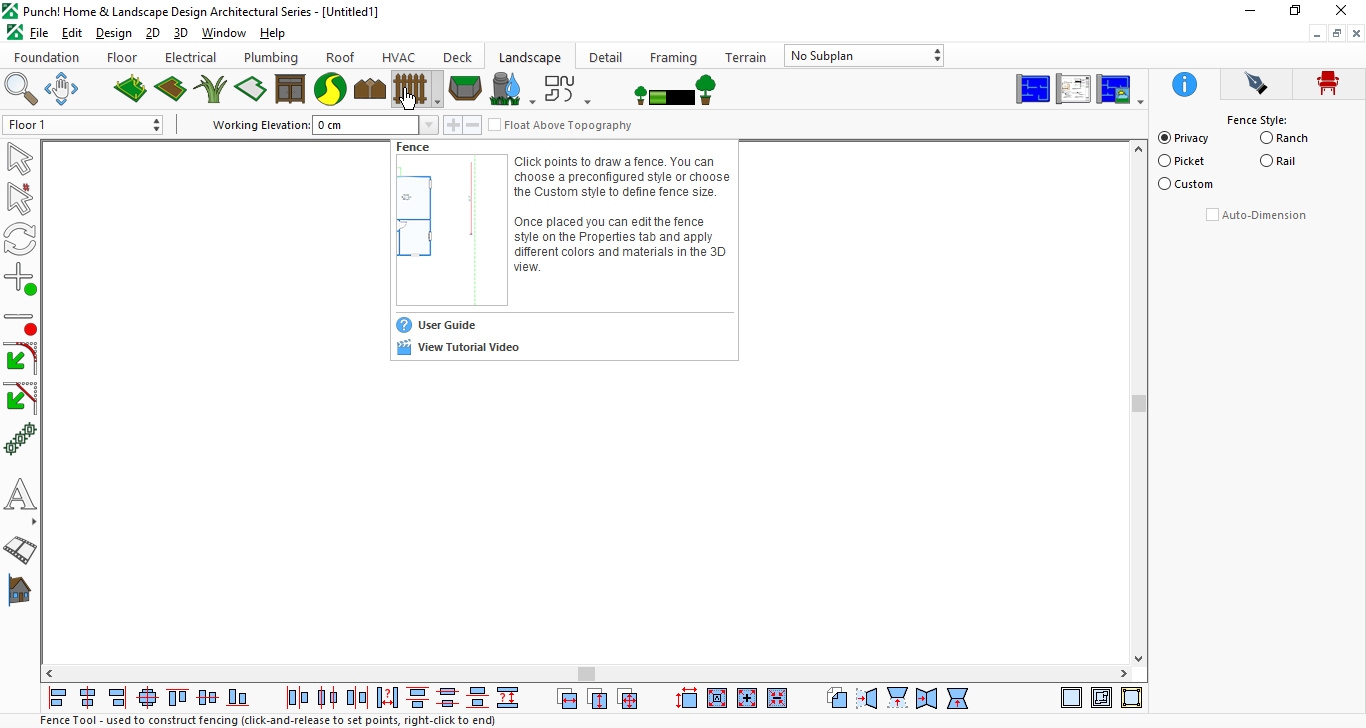1366x728 pixels.
Task: Select Ranch fence style
Action: 1284,138
